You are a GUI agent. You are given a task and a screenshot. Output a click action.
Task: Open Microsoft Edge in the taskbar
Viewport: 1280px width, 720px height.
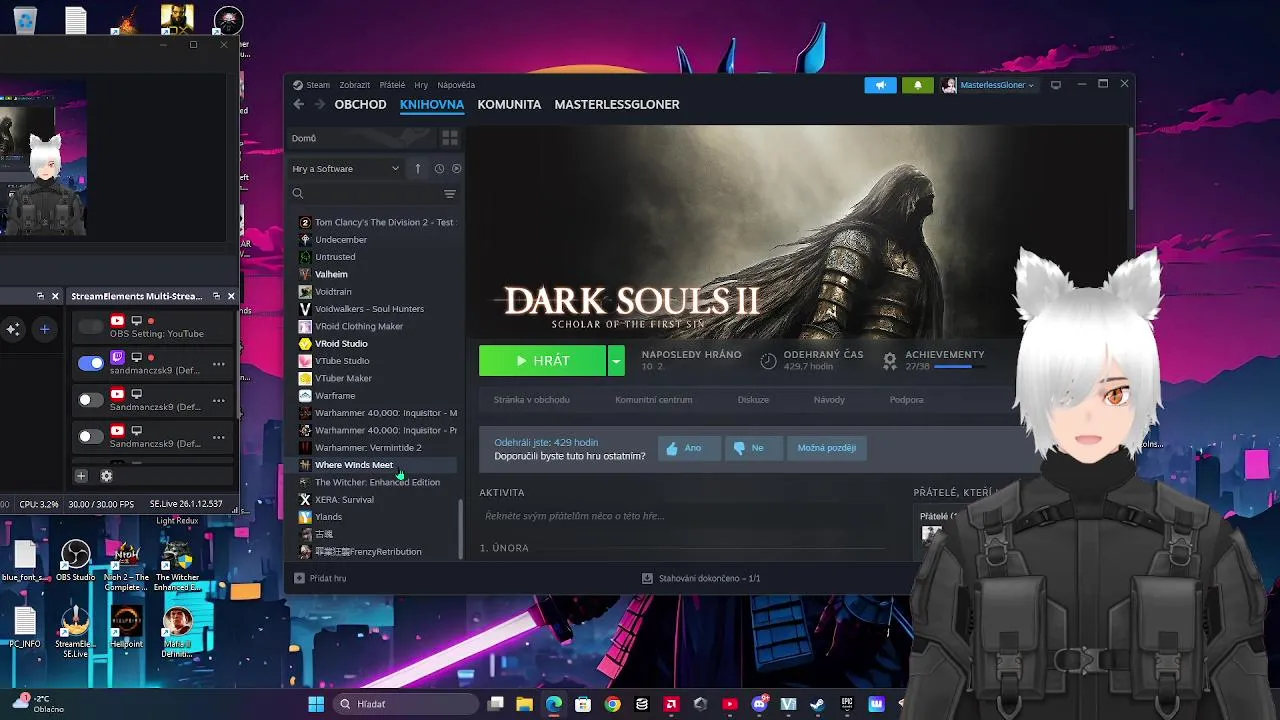554,704
